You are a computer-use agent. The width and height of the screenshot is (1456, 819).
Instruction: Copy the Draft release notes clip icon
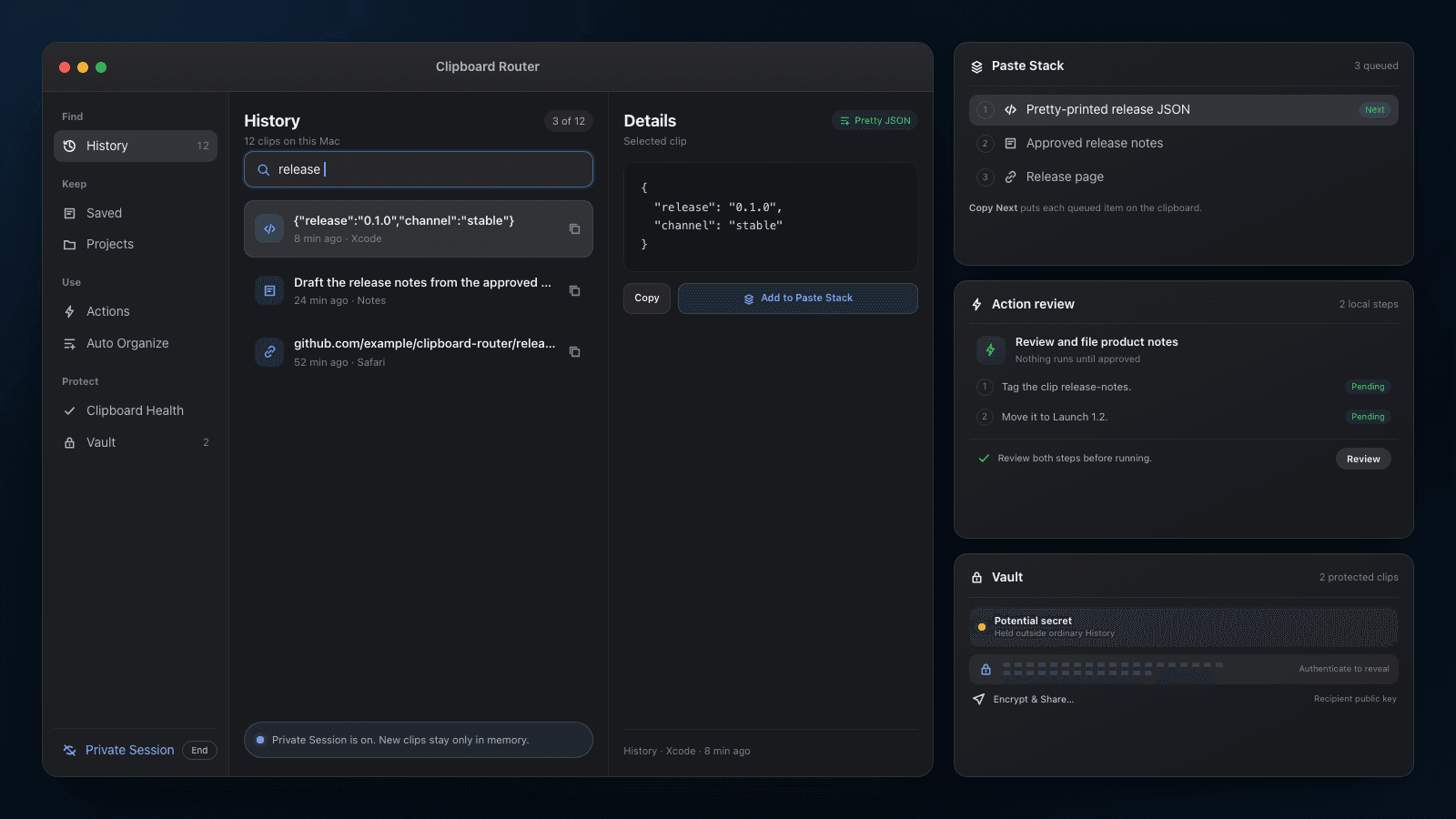tap(574, 291)
